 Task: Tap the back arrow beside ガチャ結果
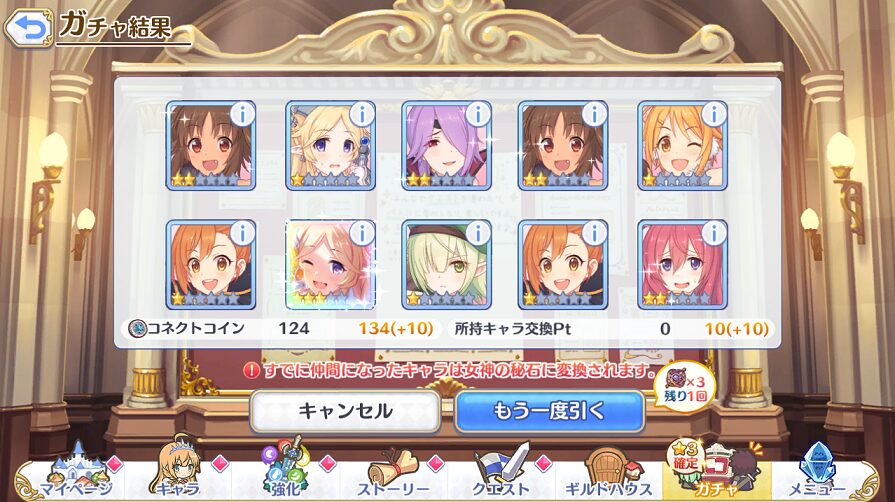[x=28, y=27]
